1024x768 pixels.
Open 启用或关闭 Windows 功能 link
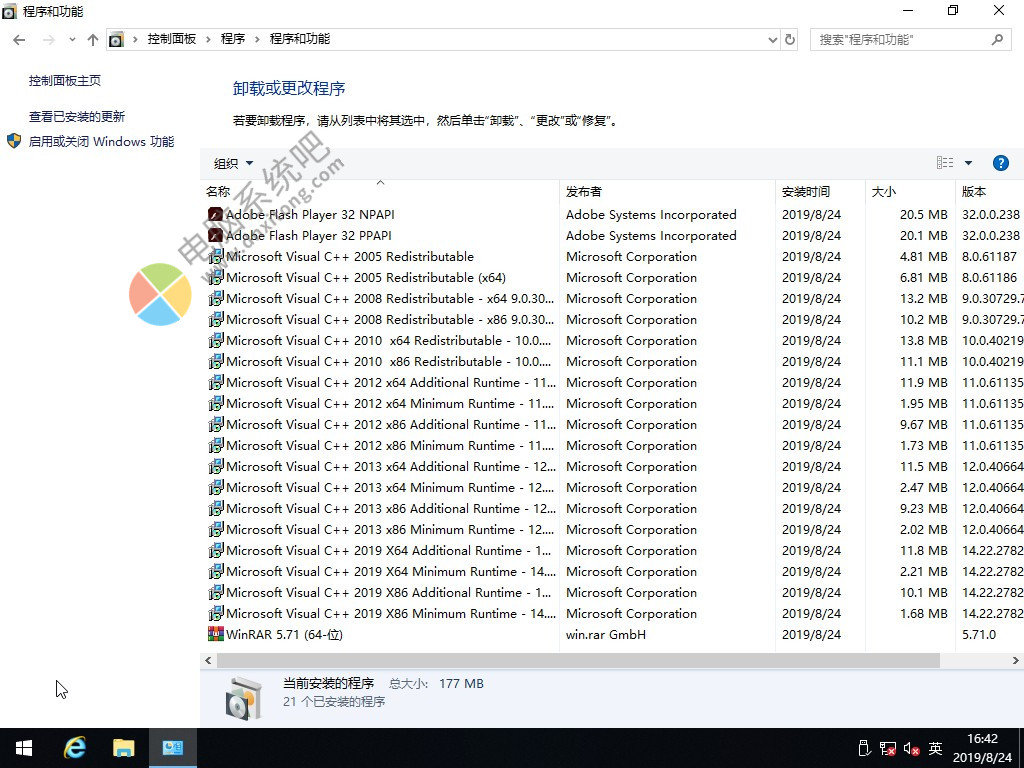pyautogui.click(x=101, y=142)
